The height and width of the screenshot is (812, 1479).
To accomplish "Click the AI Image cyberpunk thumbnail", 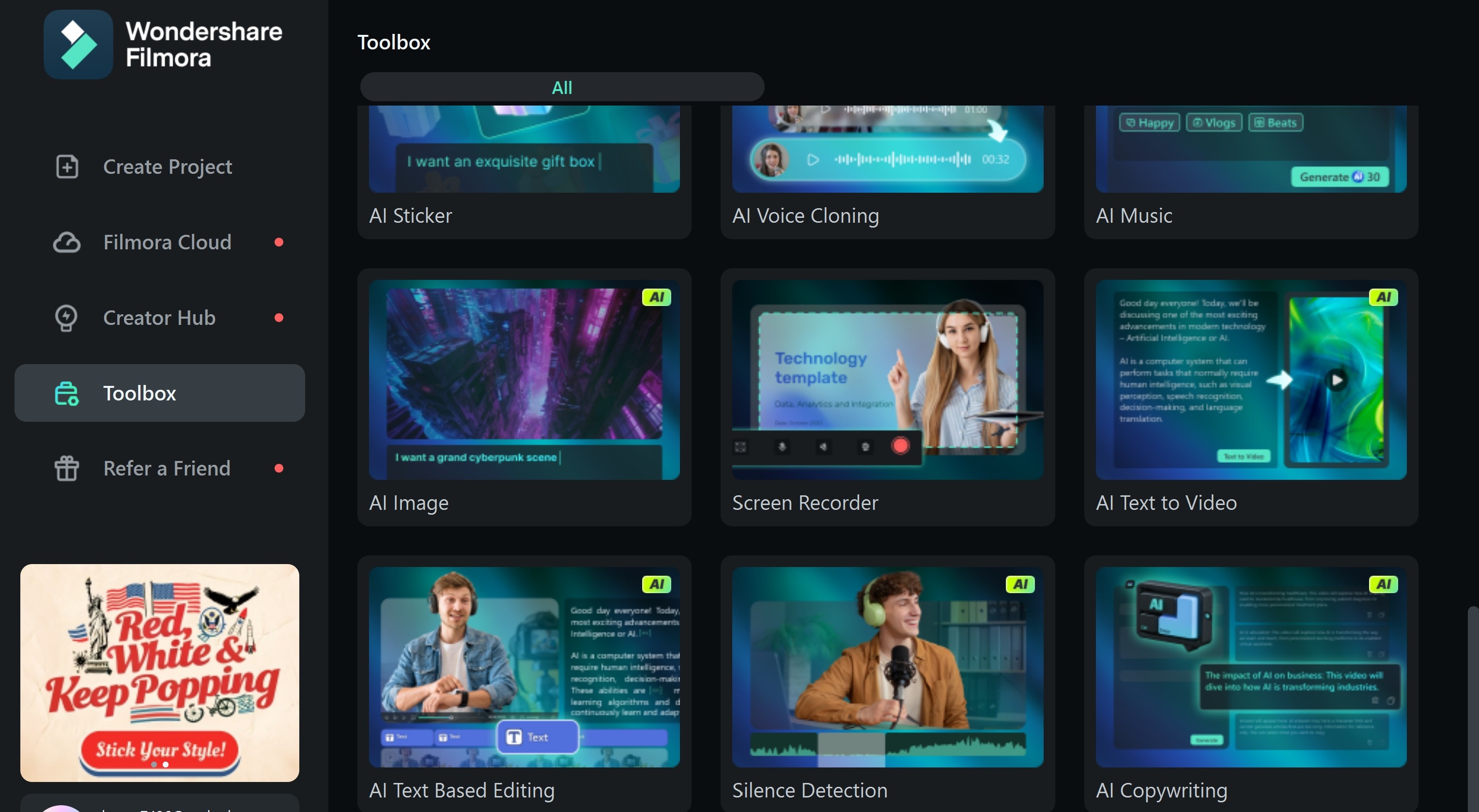I will pos(524,380).
